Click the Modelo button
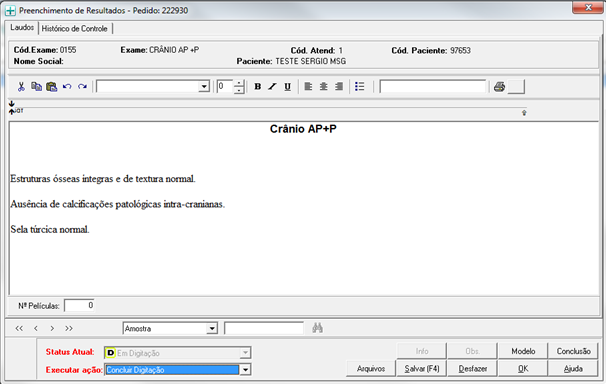 tap(523, 351)
